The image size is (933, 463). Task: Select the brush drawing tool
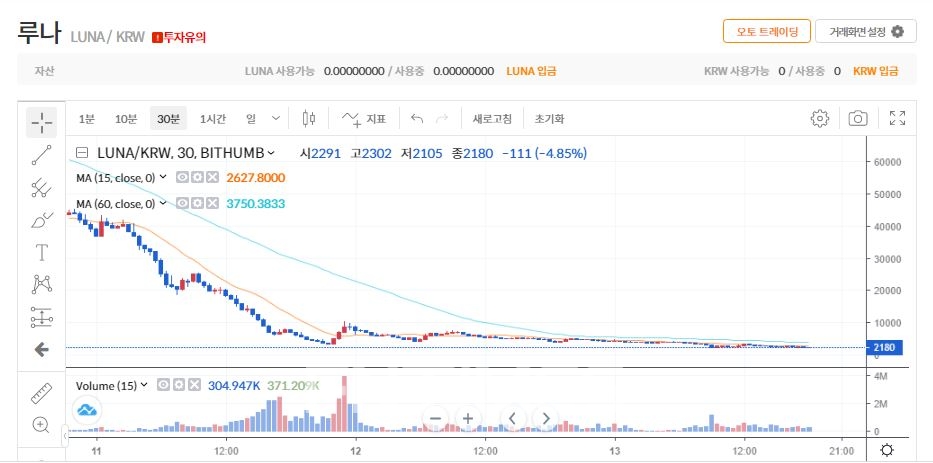(x=41, y=220)
